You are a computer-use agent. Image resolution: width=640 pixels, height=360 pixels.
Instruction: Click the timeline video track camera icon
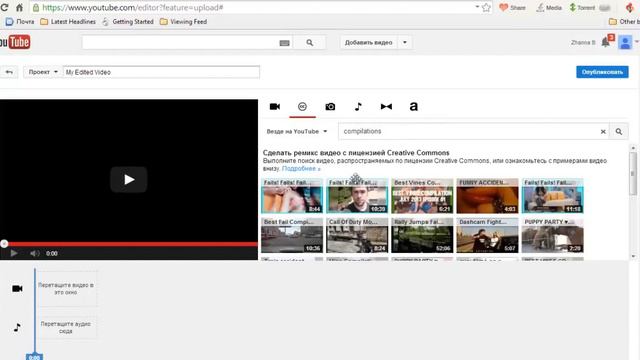pyautogui.click(x=17, y=289)
